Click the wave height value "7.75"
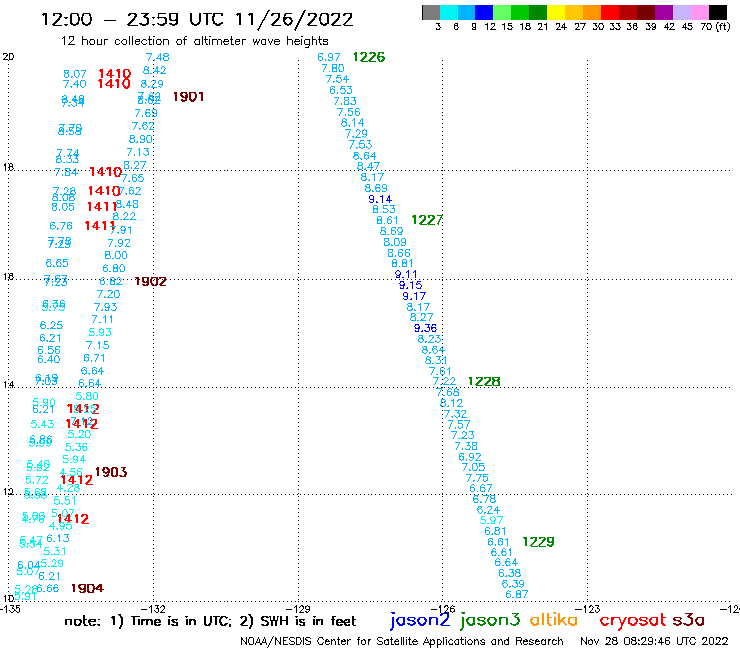 [477, 478]
